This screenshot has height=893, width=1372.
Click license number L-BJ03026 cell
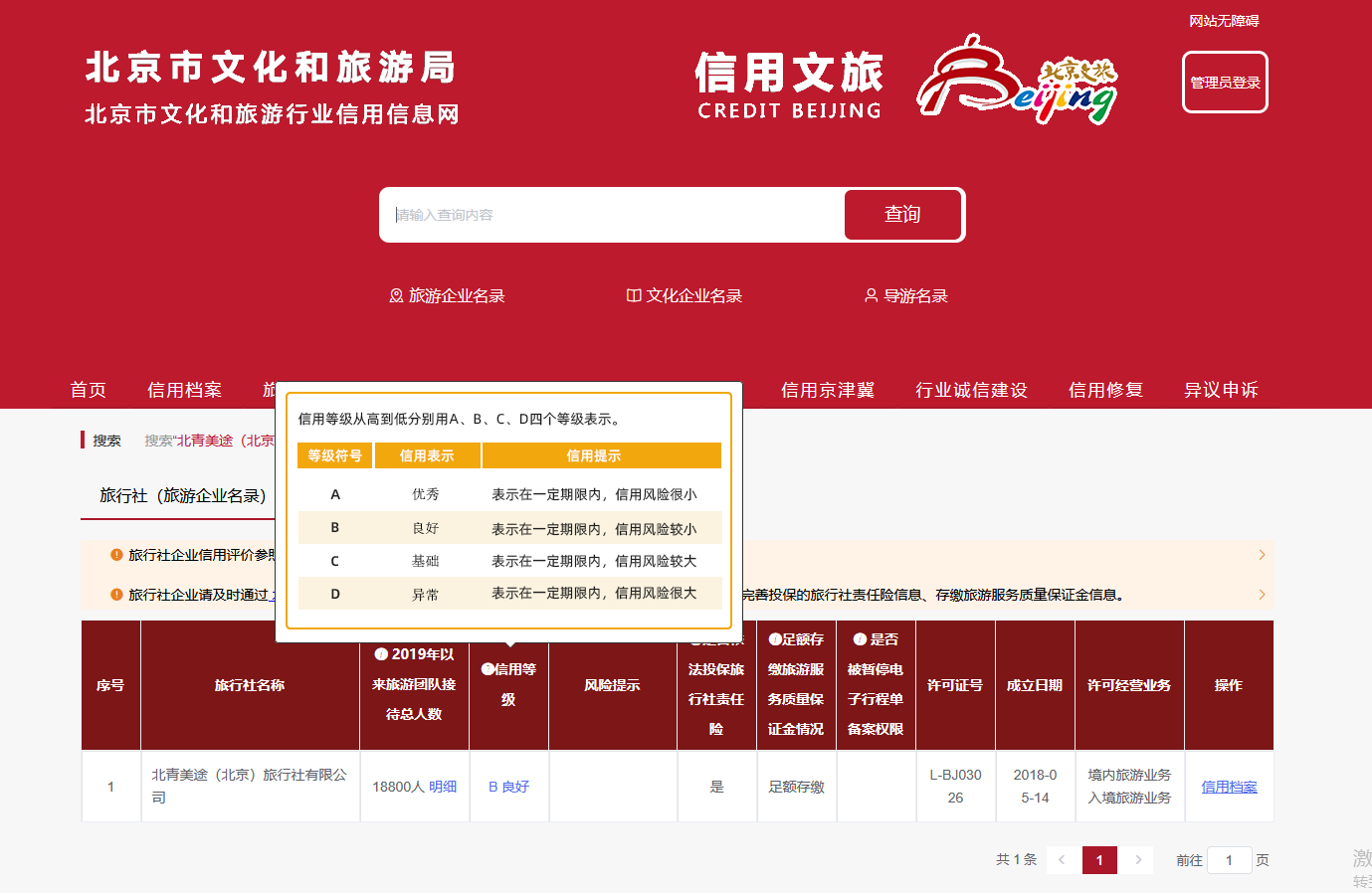(956, 787)
